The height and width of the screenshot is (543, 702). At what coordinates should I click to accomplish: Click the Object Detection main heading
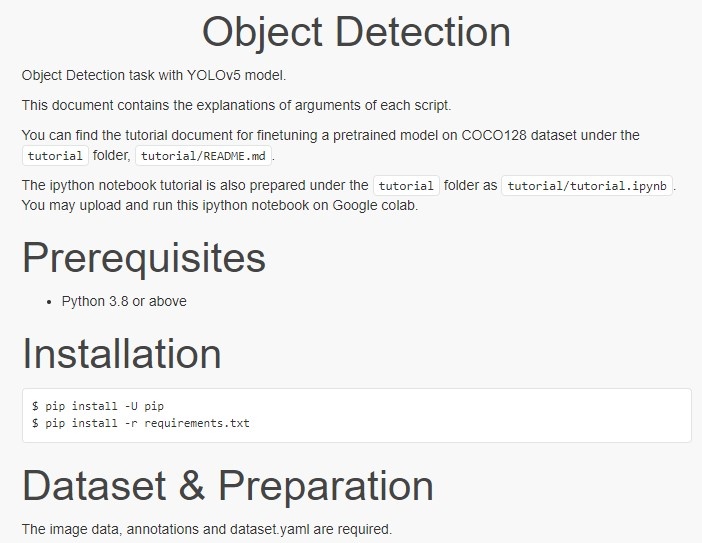(x=356, y=32)
